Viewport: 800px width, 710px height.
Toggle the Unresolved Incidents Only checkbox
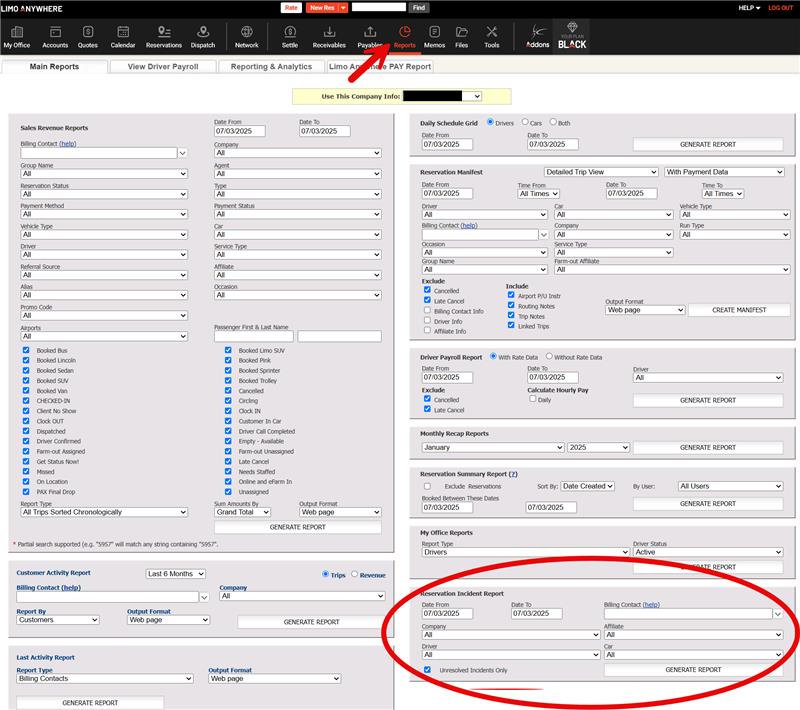pyautogui.click(x=427, y=670)
